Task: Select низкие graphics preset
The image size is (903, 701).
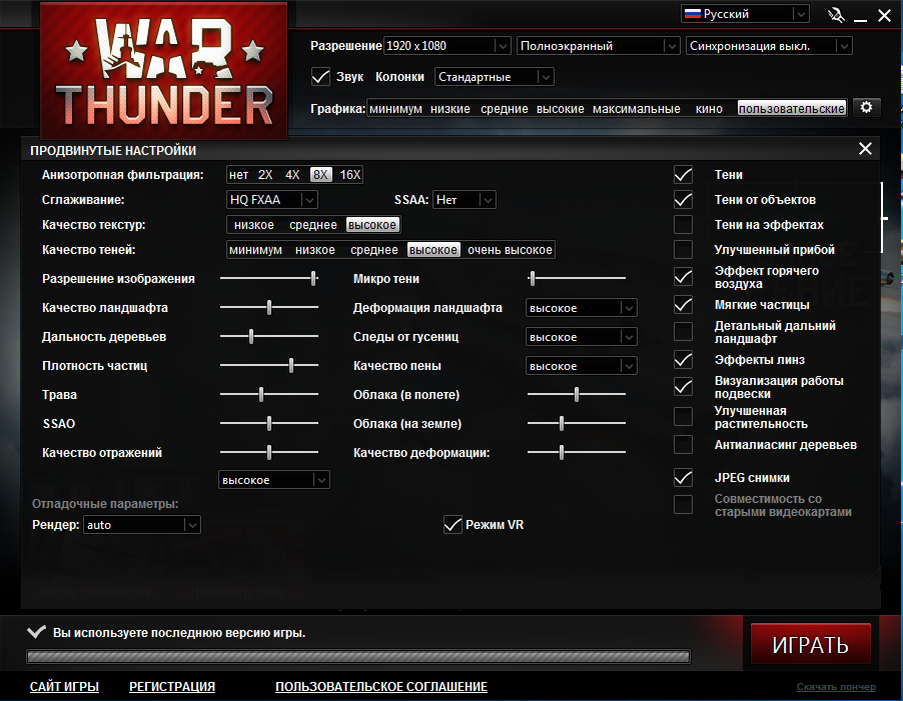Action: tap(450, 108)
